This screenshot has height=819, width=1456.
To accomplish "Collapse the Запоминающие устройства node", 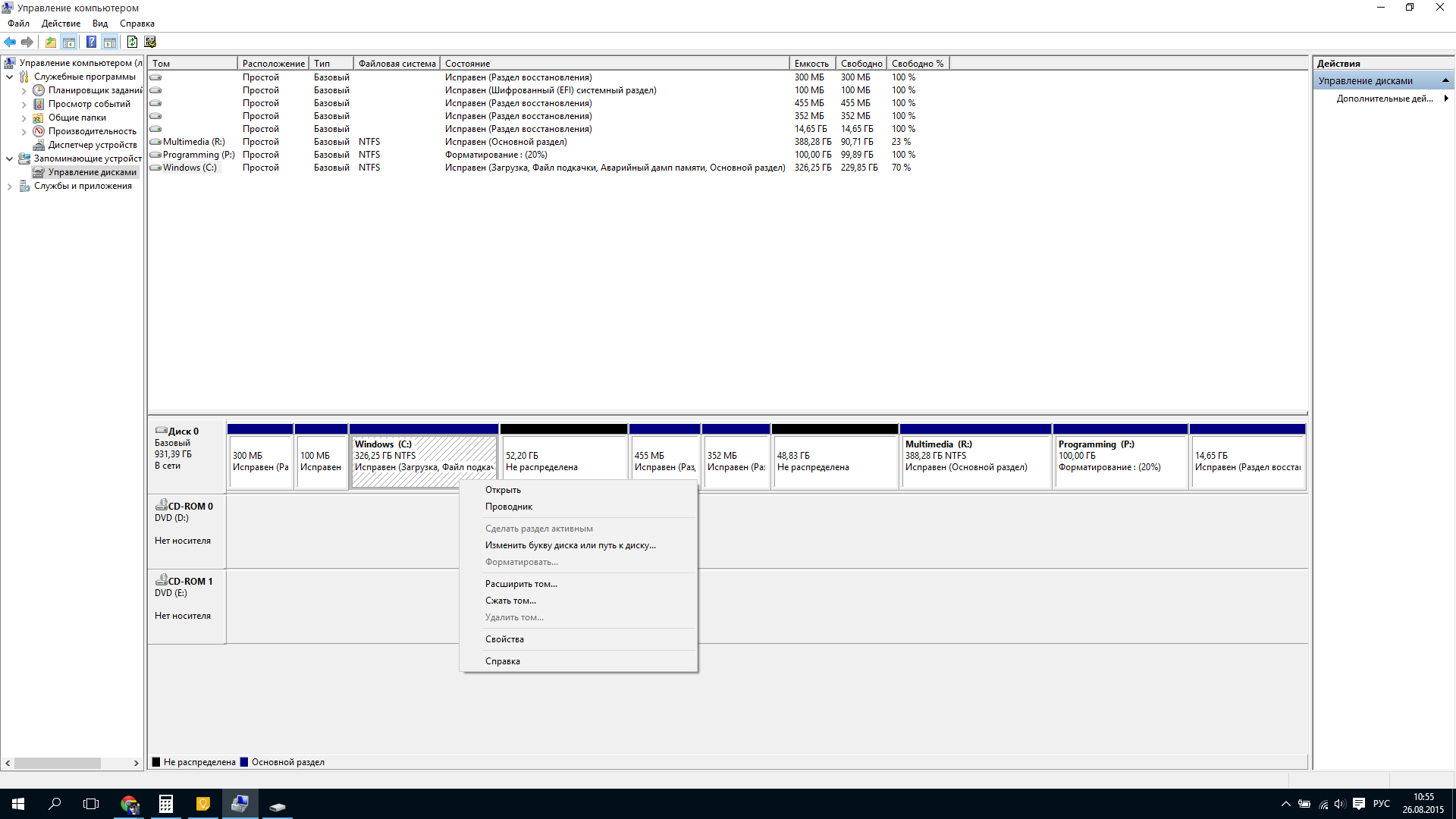I will point(9,158).
